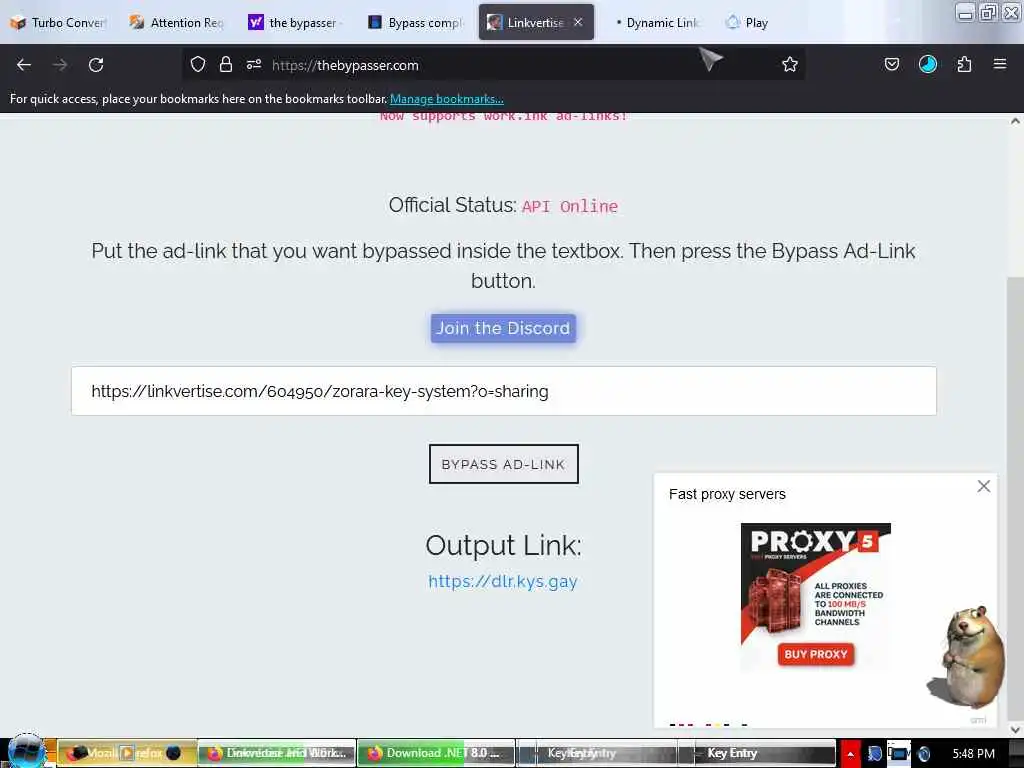Click the forward navigation arrow
1024x768 pixels.
[60, 65]
